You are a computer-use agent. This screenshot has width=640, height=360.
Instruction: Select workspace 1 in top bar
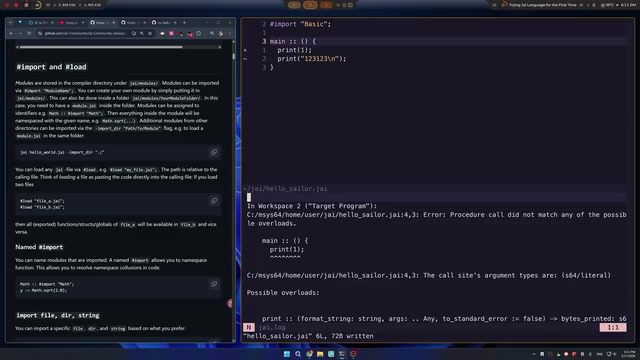tap(294, 5)
